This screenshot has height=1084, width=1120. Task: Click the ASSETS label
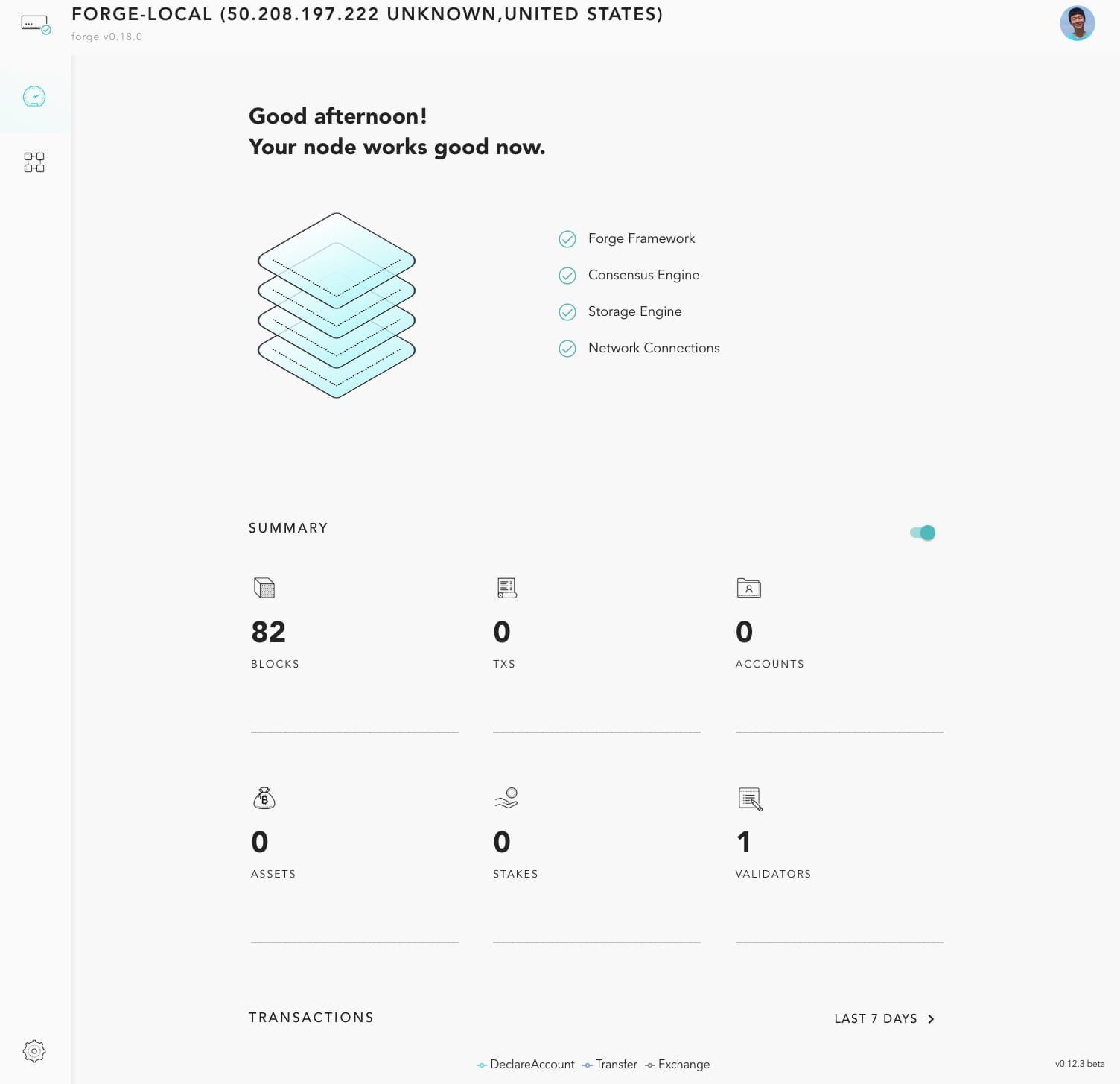click(273, 874)
